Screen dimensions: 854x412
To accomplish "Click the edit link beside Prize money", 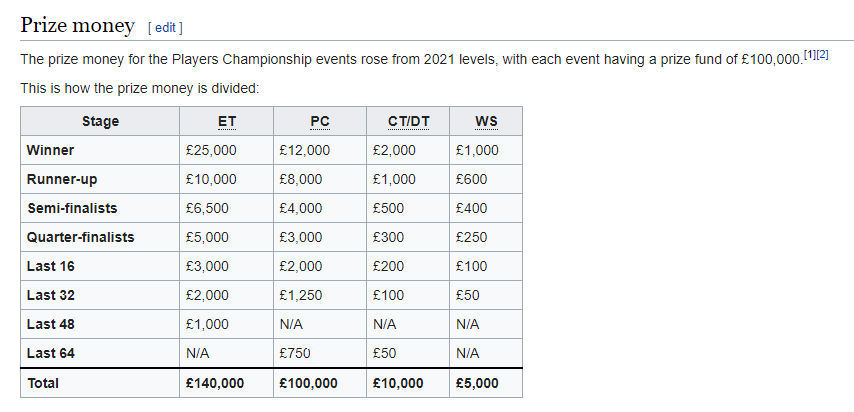I will tap(166, 28).
